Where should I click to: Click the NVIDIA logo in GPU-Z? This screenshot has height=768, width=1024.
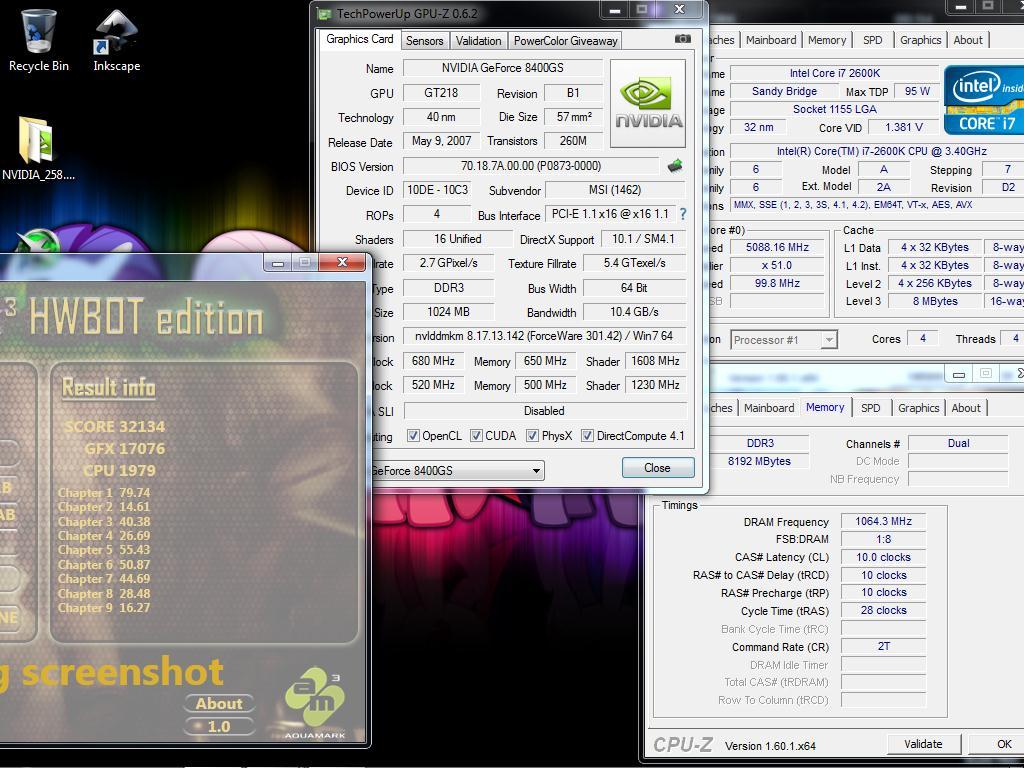tap(648, 103)
